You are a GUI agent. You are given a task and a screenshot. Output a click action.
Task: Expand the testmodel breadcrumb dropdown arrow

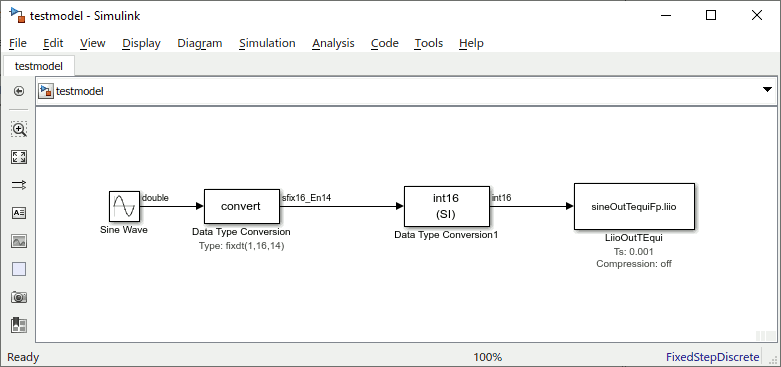(768, 90)
